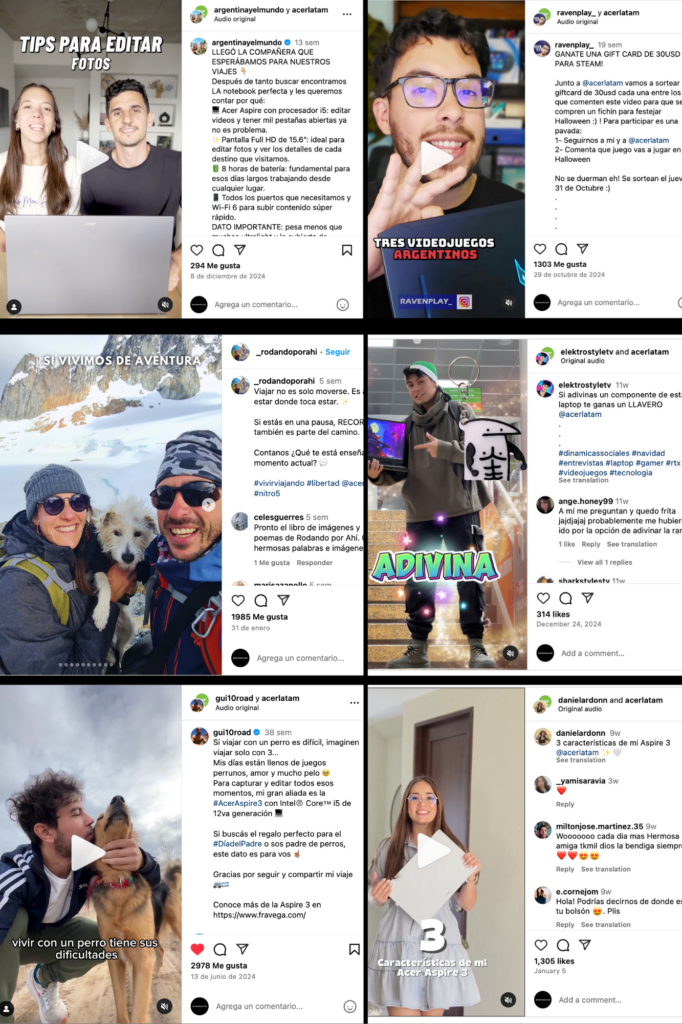Open emoji picker in gui10road comment box
The image size is (682, 1024).
[350, 1006]
